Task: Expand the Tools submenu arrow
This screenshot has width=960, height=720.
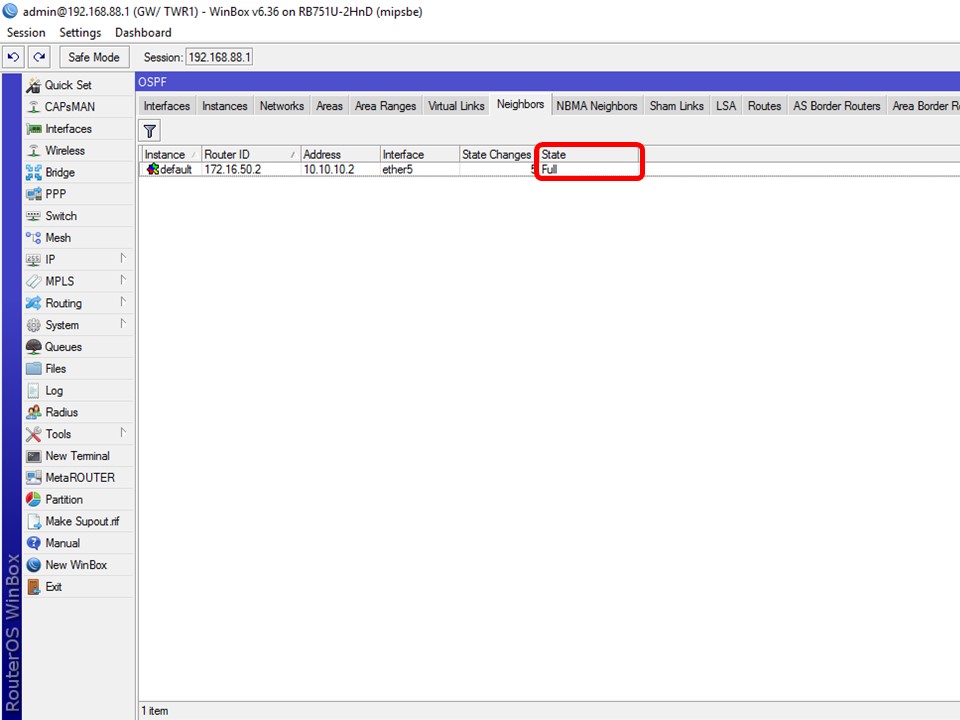Action: 123,432
